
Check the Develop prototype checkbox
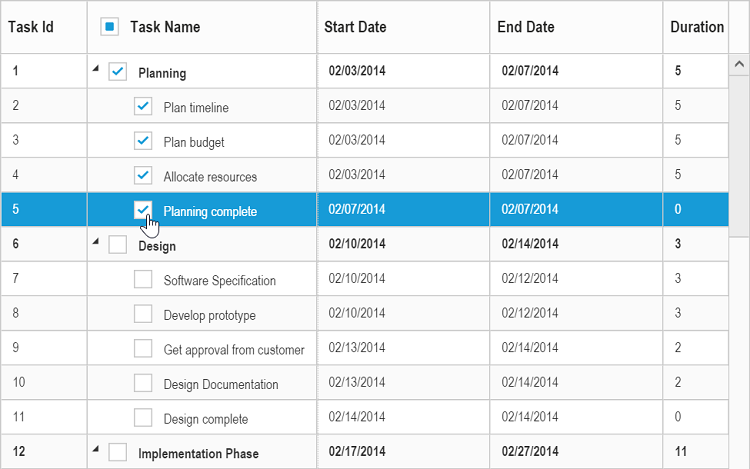click(143, 314)
